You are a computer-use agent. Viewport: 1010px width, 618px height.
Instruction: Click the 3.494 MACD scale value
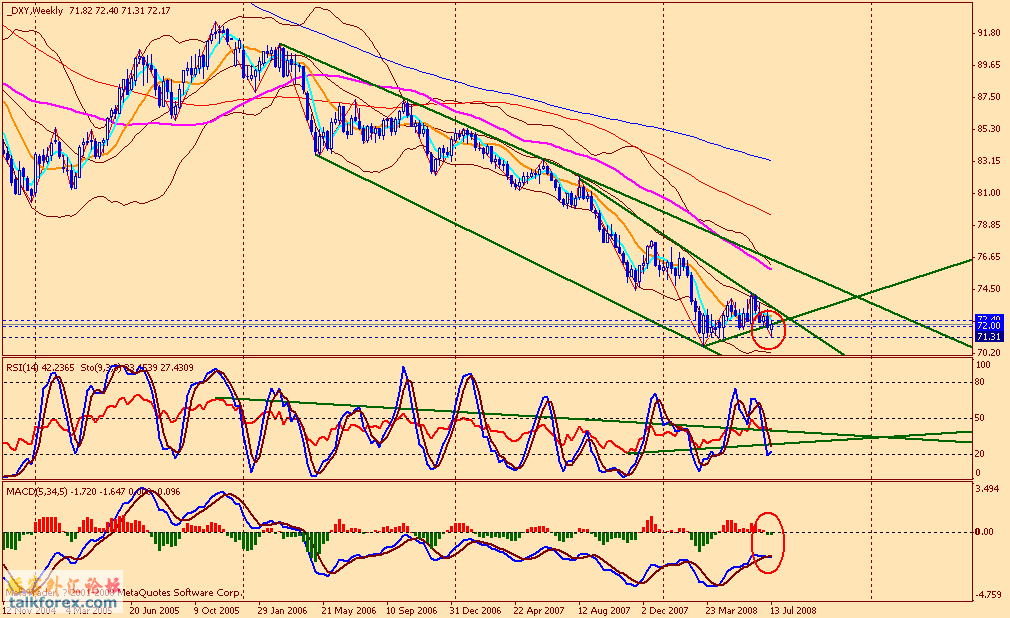(988, 489)
